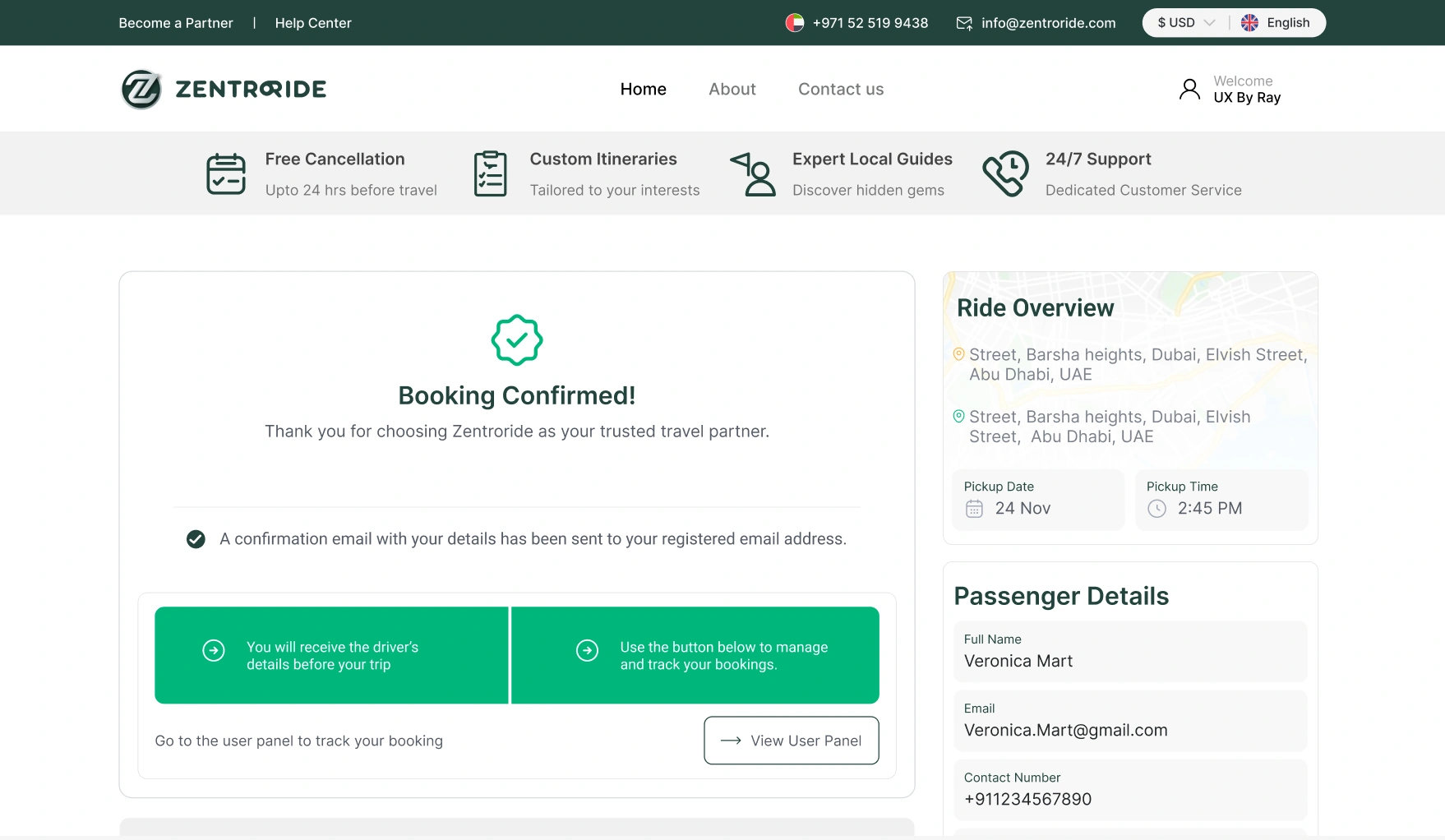The width and height of the screenshot is (1445, 840).
Task: Click the UK flag language icon
Action: coord(1249,23)
